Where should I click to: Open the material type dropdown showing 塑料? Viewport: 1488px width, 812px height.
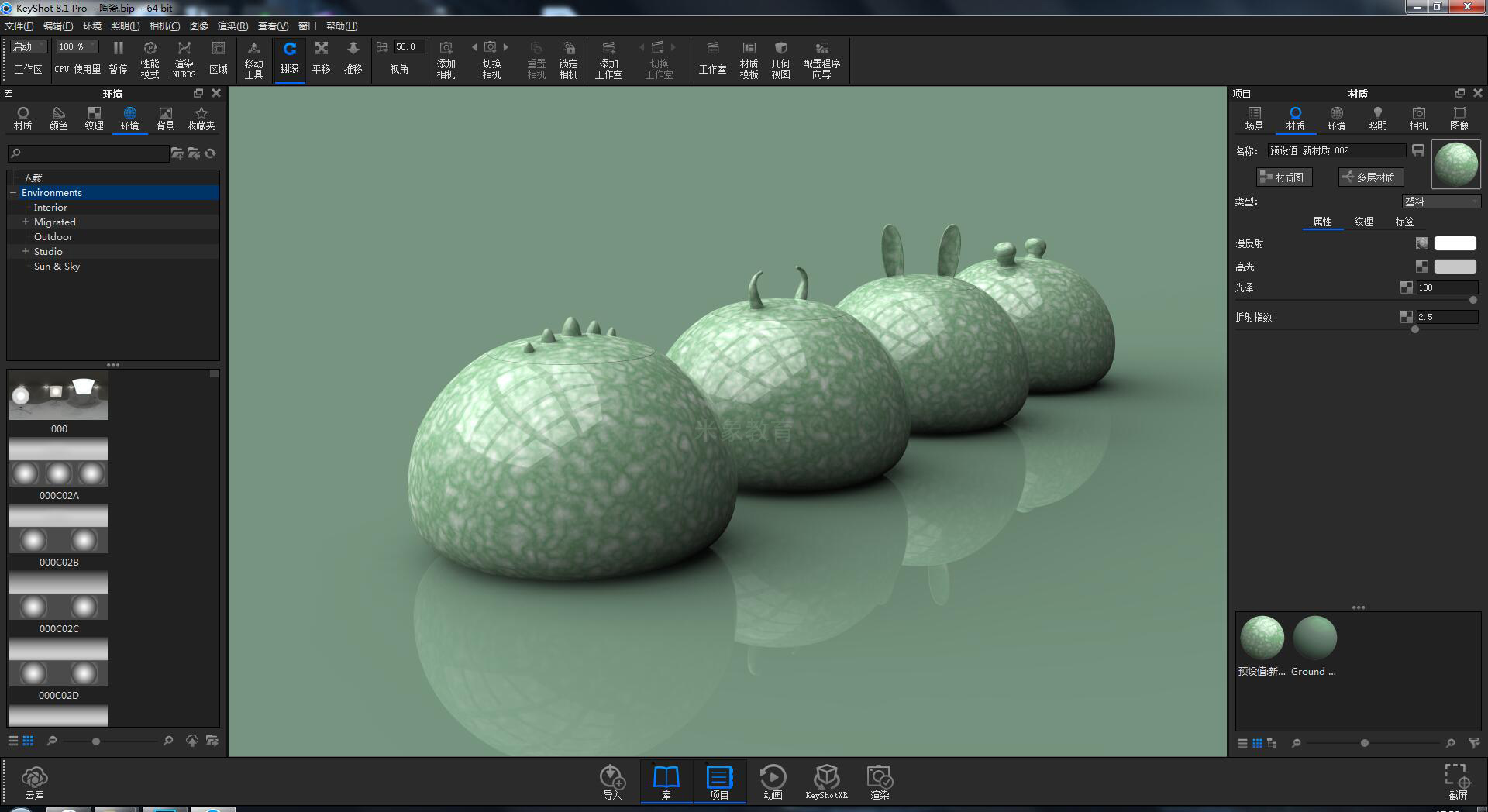coord(1440,201)
